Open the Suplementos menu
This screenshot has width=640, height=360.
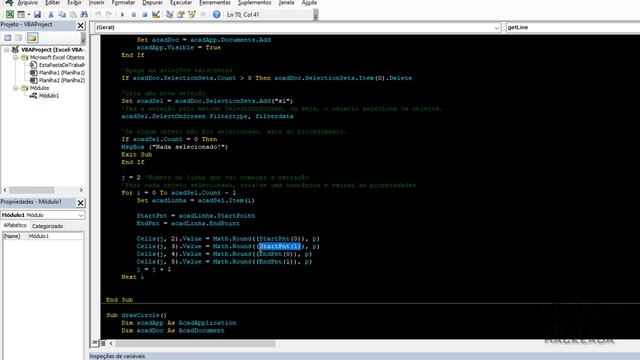255,2
